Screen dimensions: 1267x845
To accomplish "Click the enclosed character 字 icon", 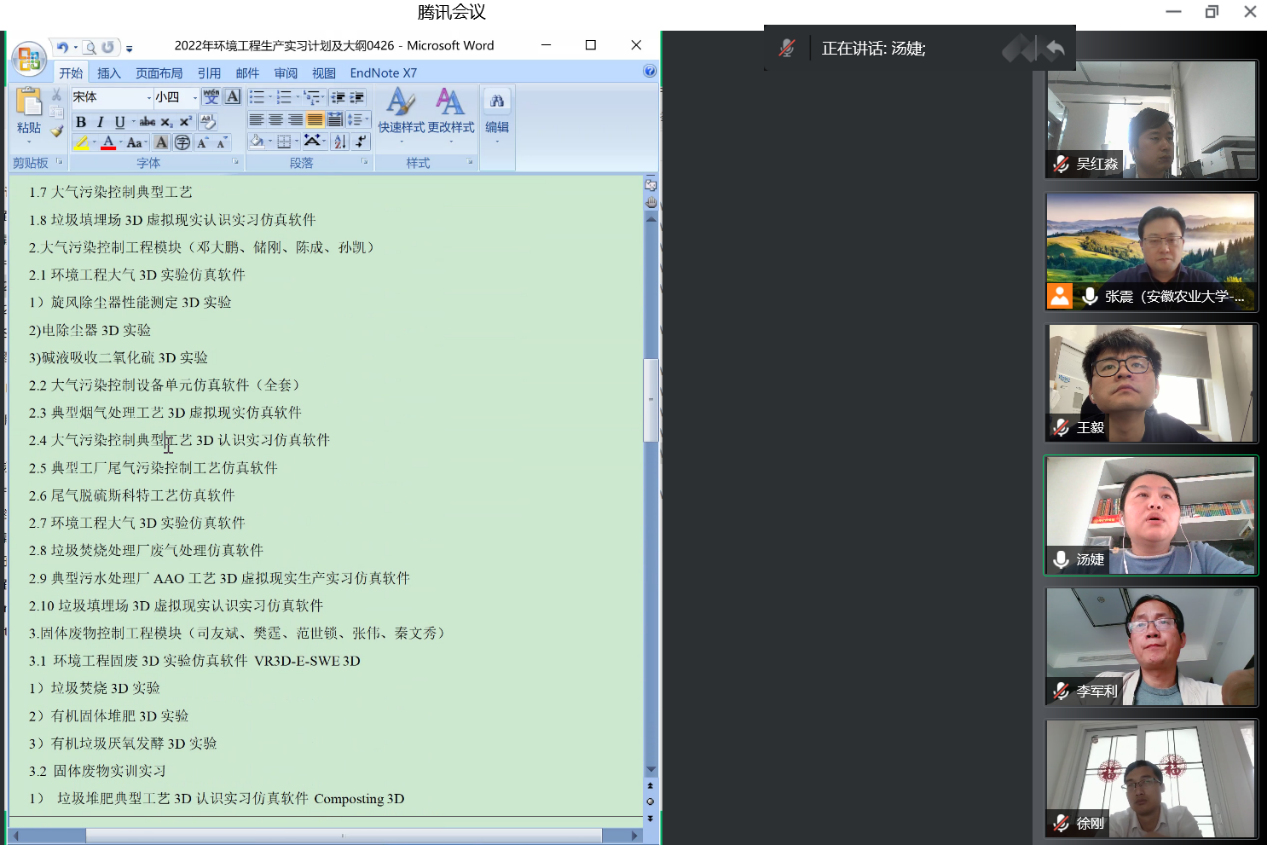I will pyautogui.click(x=182, y=143).
